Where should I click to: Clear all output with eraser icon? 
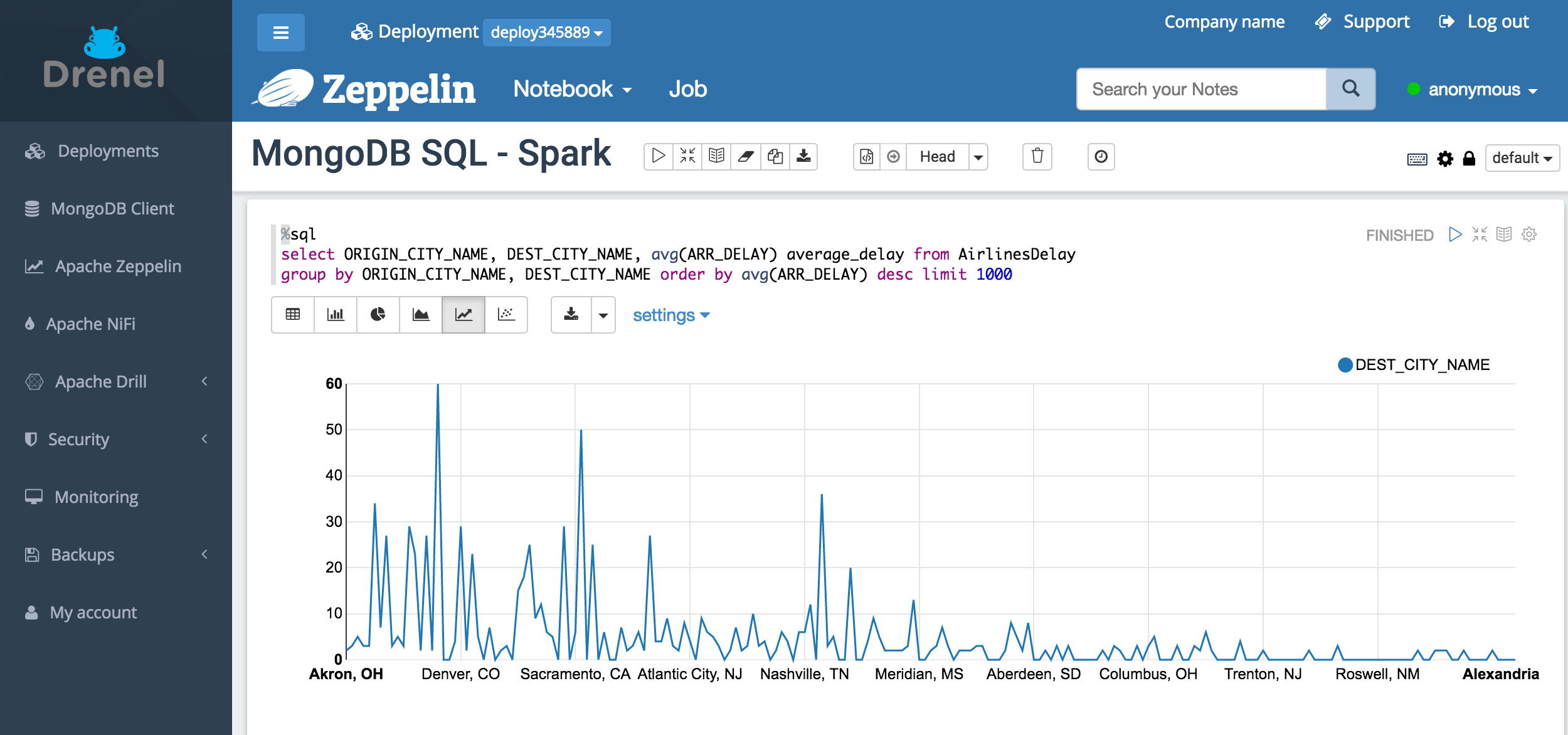[x=745, y=156]
